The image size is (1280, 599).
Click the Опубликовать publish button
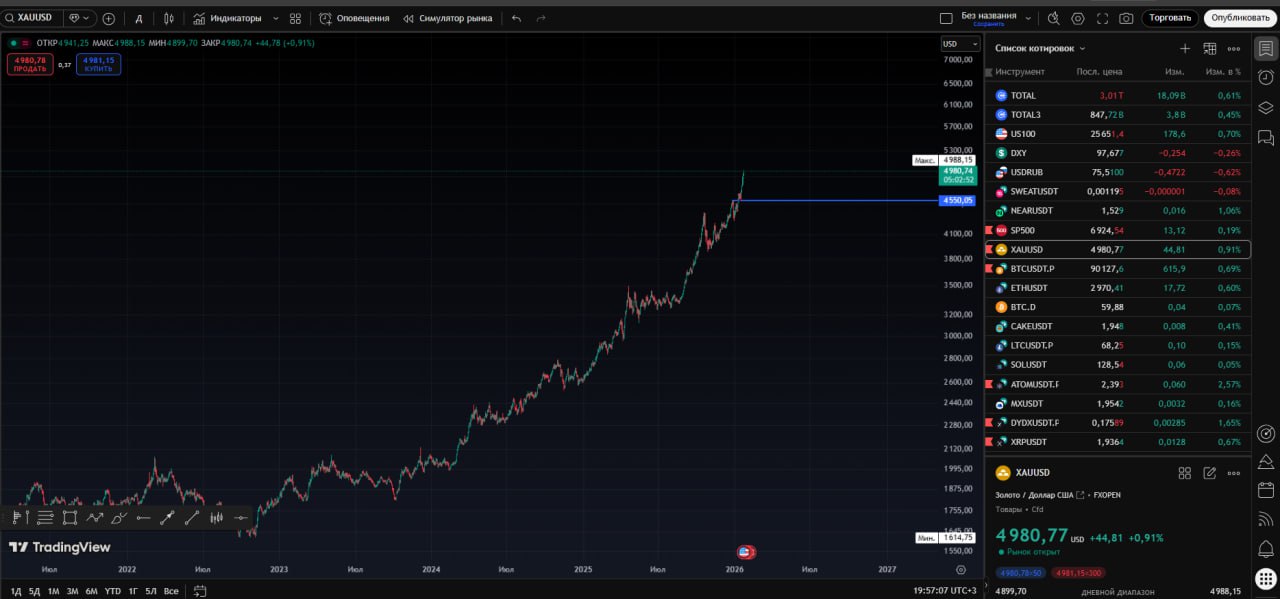pyautogui.click(x=1240, y=18)
